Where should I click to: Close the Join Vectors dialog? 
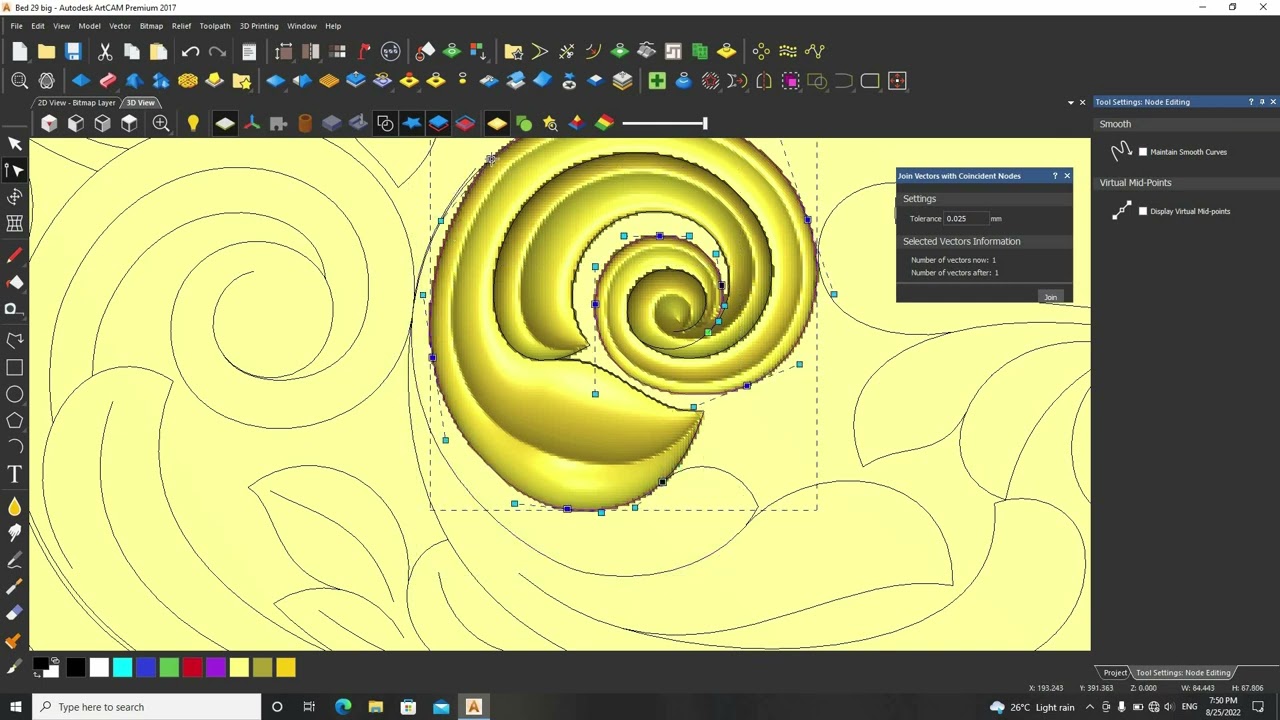(1066, 176)
